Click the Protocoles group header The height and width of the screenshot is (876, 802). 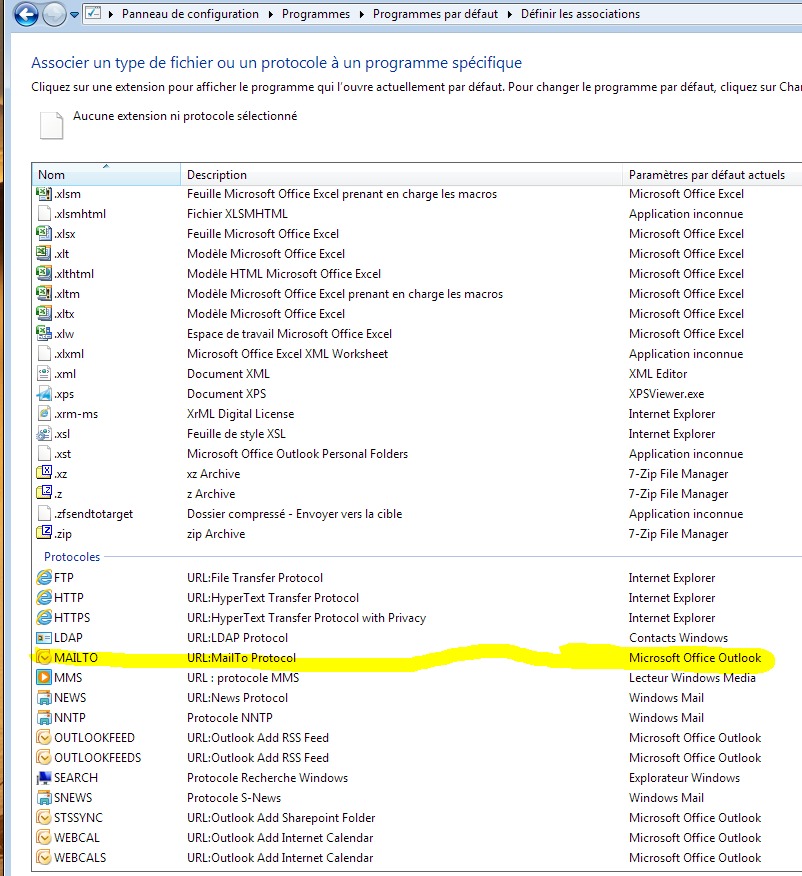(72, 556)
